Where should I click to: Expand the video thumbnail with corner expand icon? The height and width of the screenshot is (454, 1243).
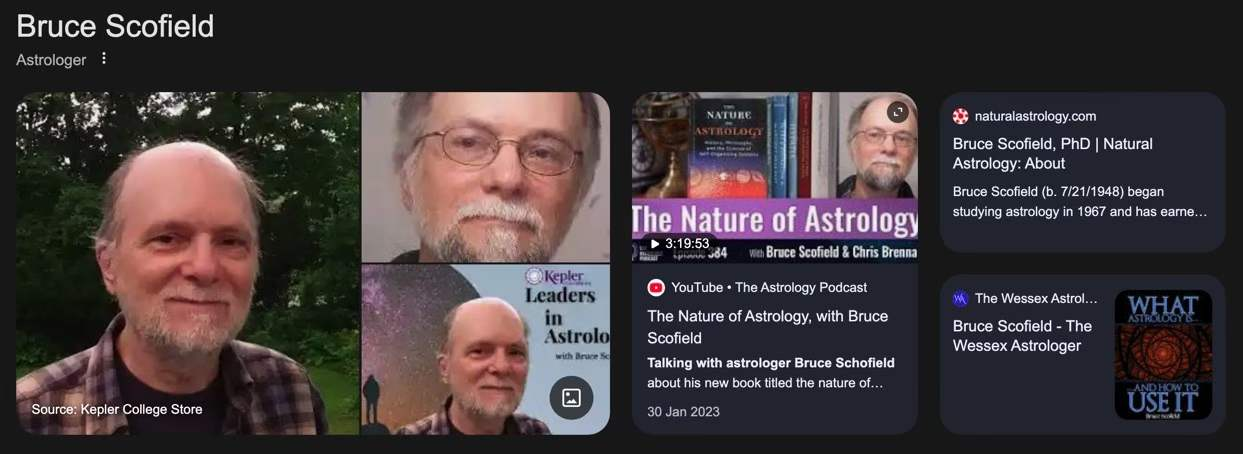[897, 112]
